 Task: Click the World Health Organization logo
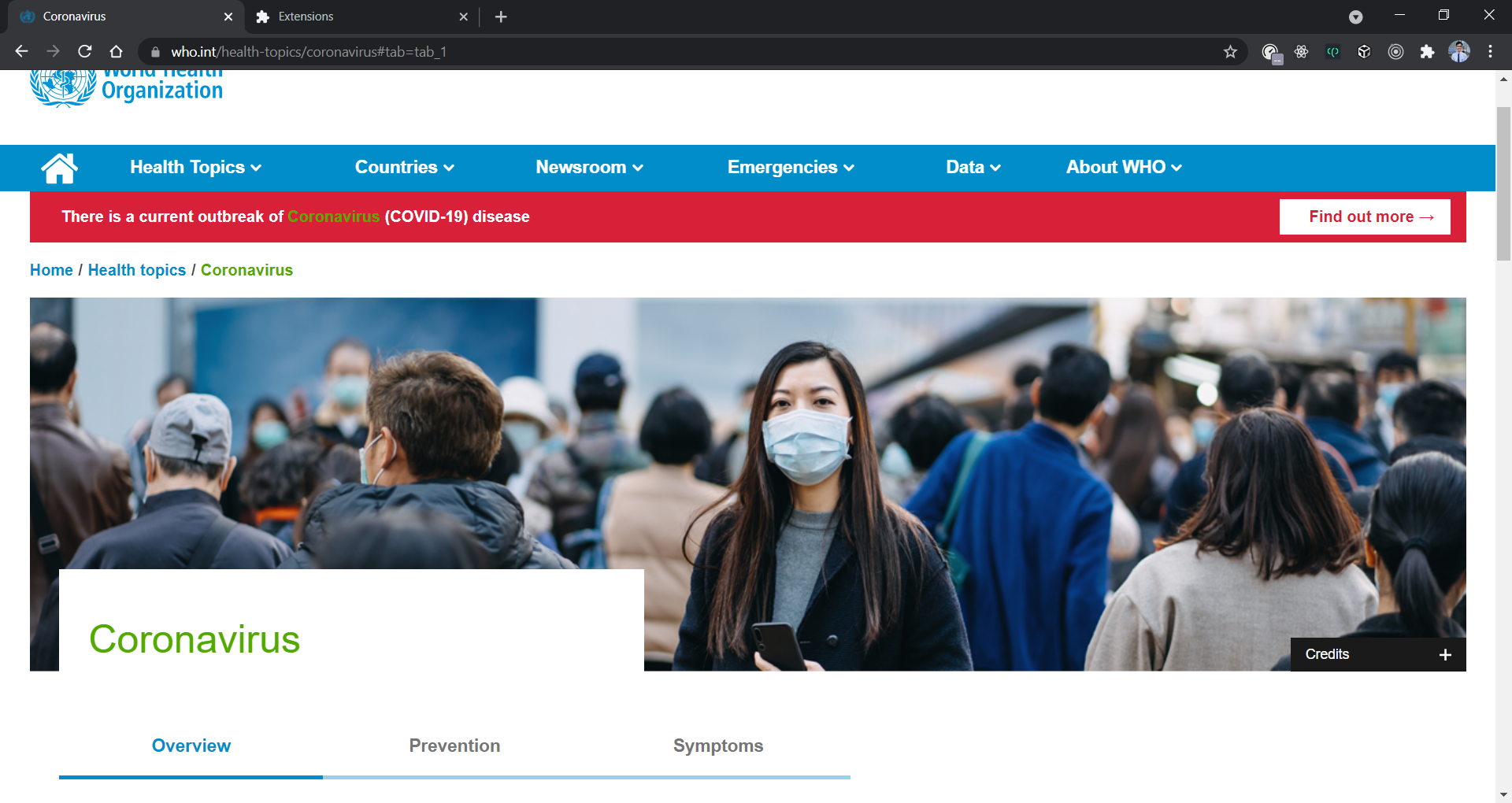(127, 88)
